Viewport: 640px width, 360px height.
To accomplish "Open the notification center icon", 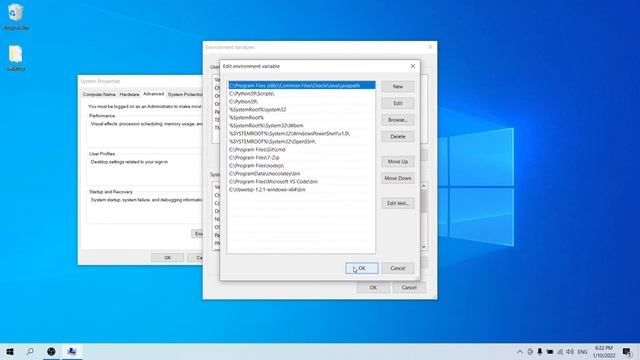I will (627, 352).
